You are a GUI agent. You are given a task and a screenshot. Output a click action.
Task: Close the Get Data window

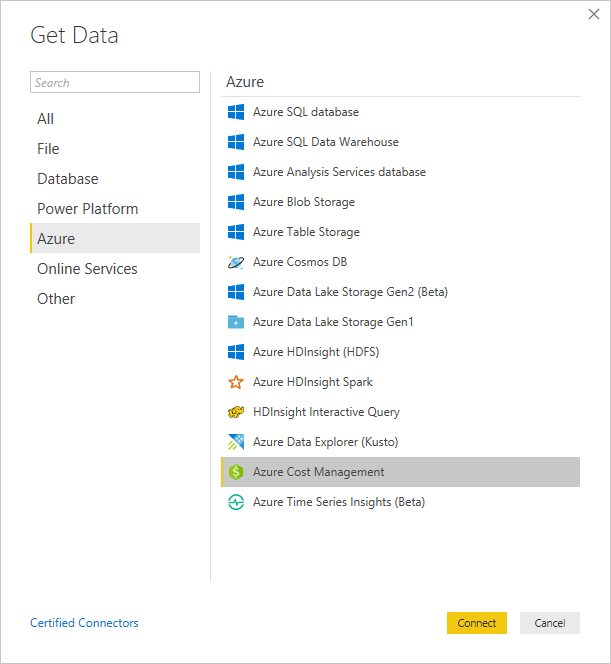(593, 15)
